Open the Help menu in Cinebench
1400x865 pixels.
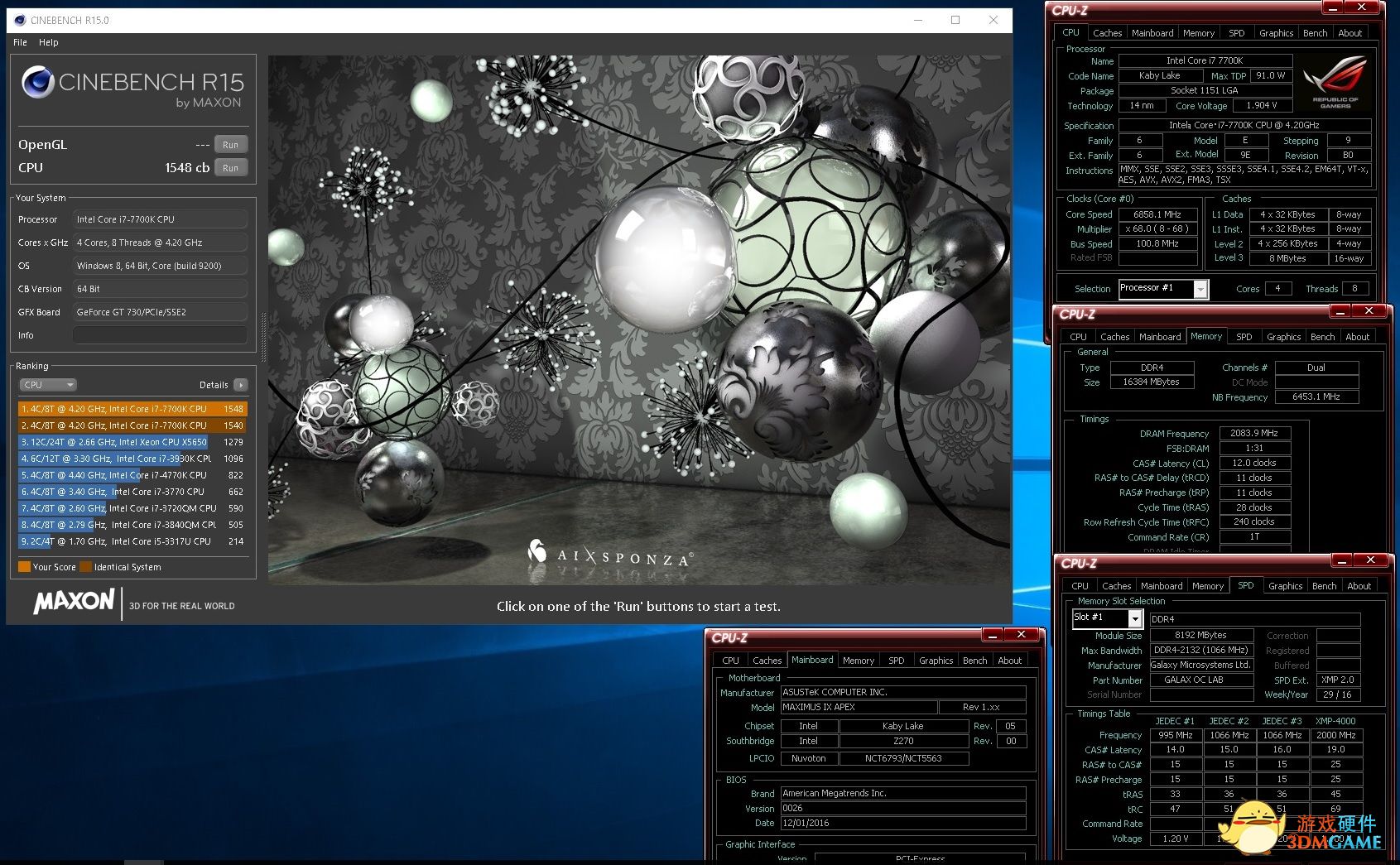(49, 42)
